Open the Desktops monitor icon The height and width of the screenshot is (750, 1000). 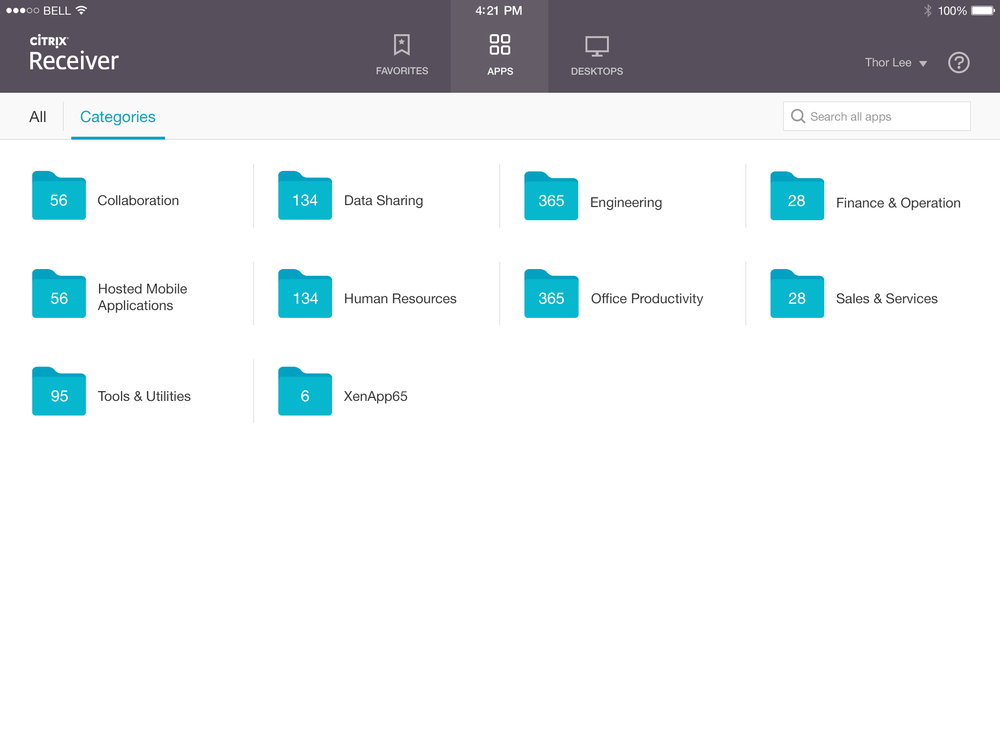(597, 47)
